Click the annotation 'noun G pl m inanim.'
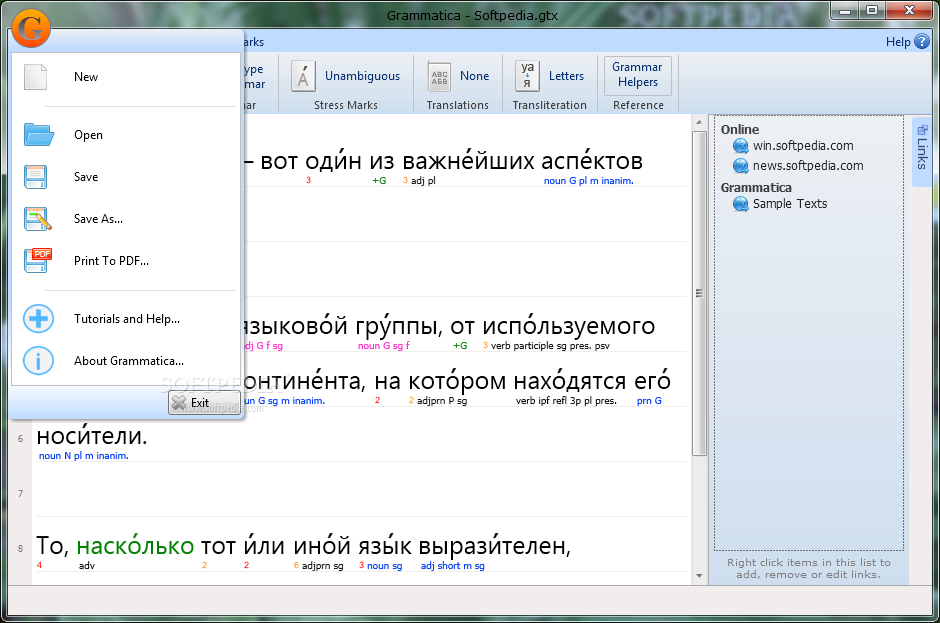 coord(589,180)
